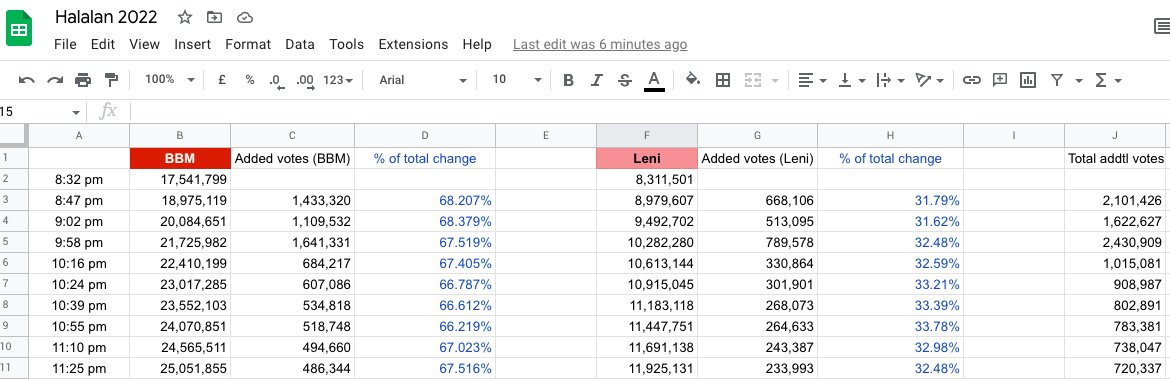Screen dimensions: 1170x379
Task: Toggle bold formatting
Action: coord(568,80)
